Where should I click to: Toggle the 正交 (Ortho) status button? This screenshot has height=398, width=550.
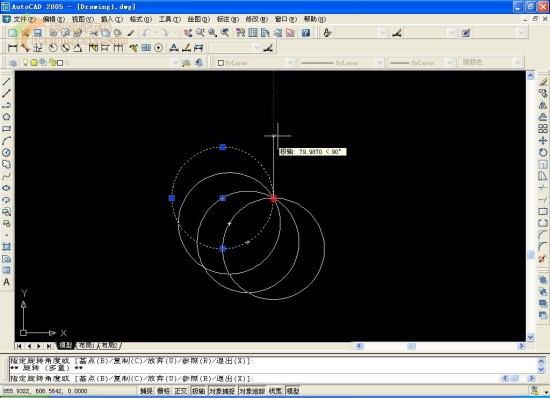(x=181, y=391)
